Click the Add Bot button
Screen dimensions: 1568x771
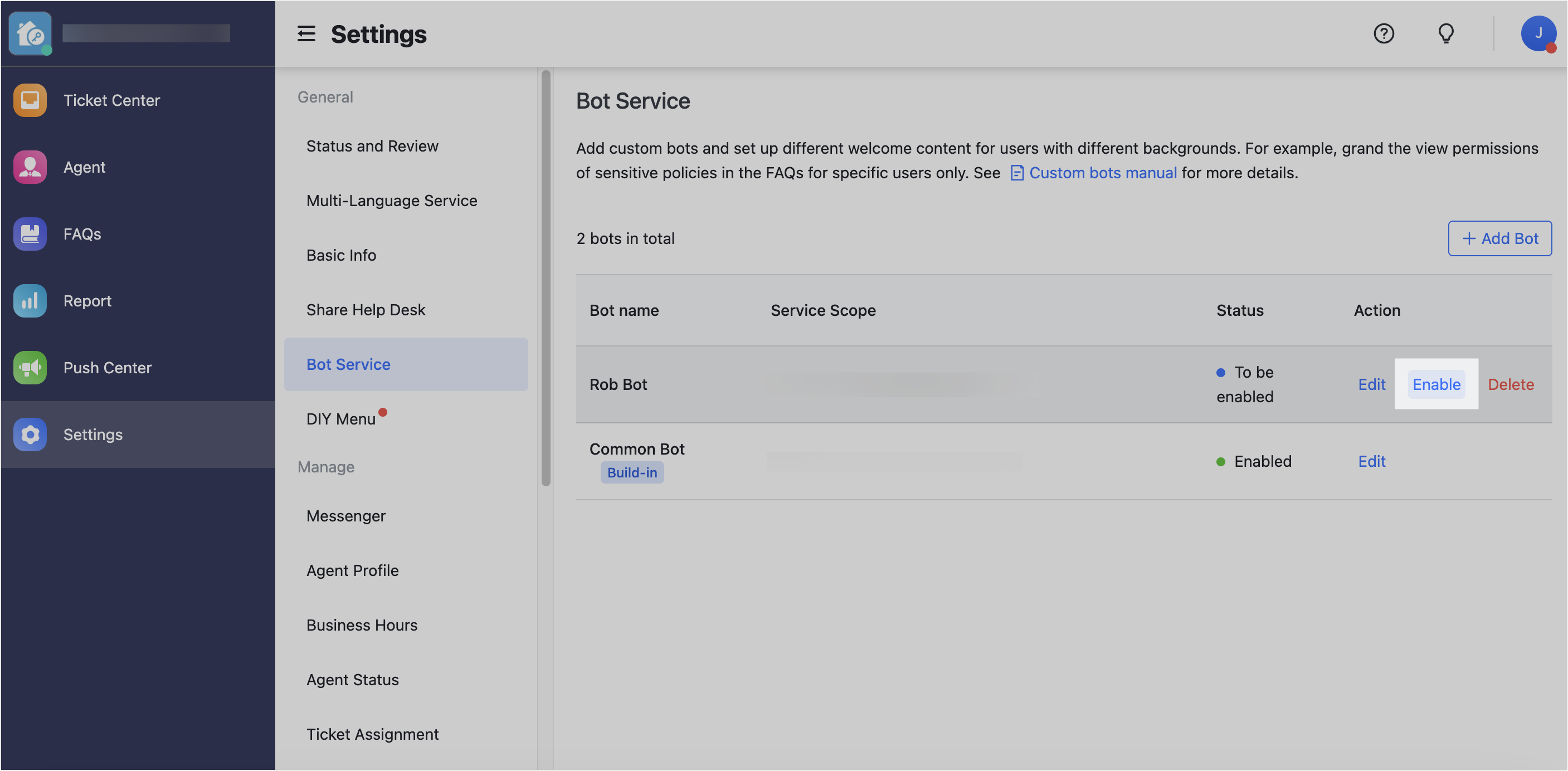(x=1500, y=238)
